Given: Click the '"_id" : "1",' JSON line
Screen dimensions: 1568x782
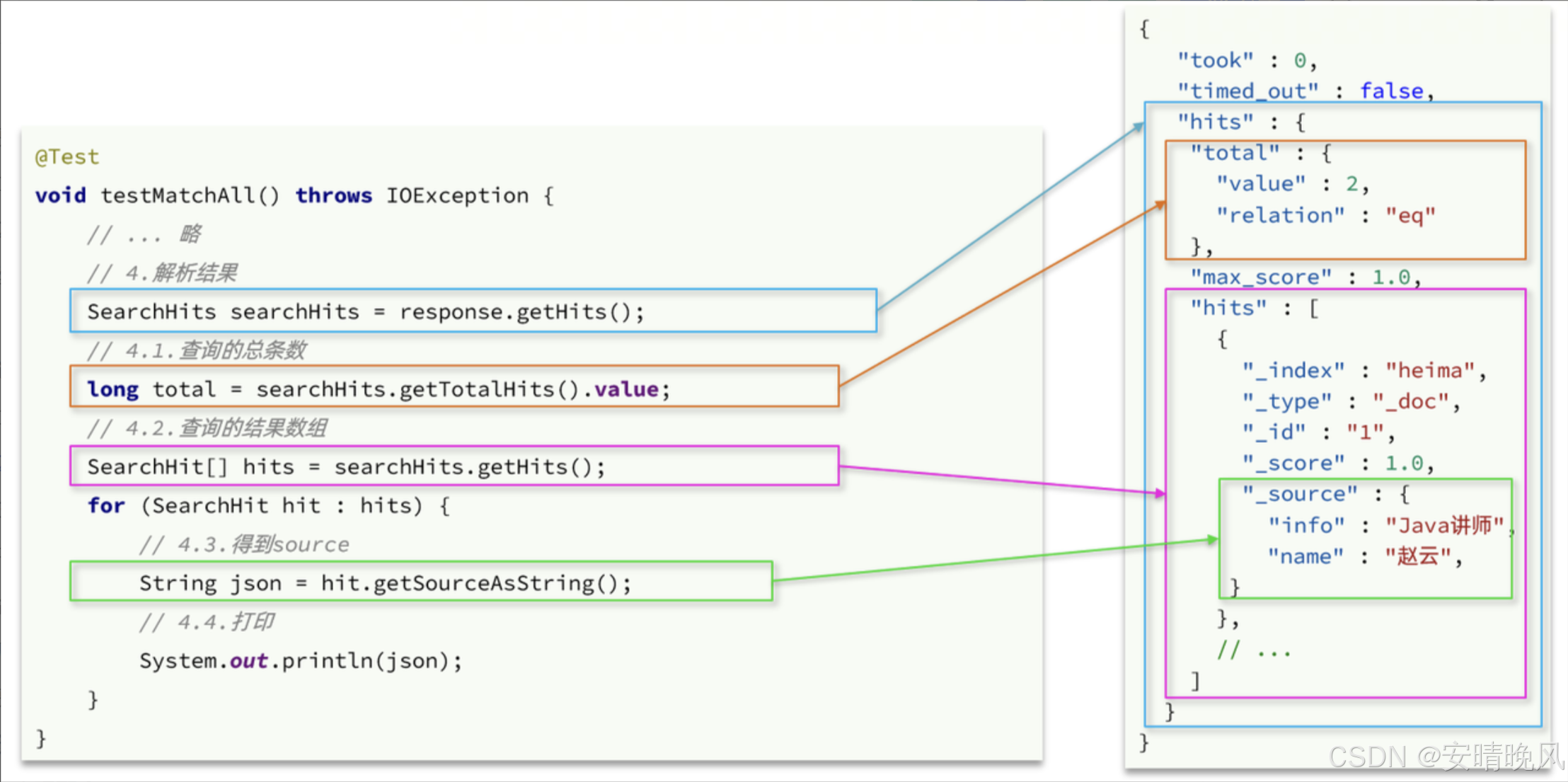Looking at the screenshot, I should [x=1319, y=432].
